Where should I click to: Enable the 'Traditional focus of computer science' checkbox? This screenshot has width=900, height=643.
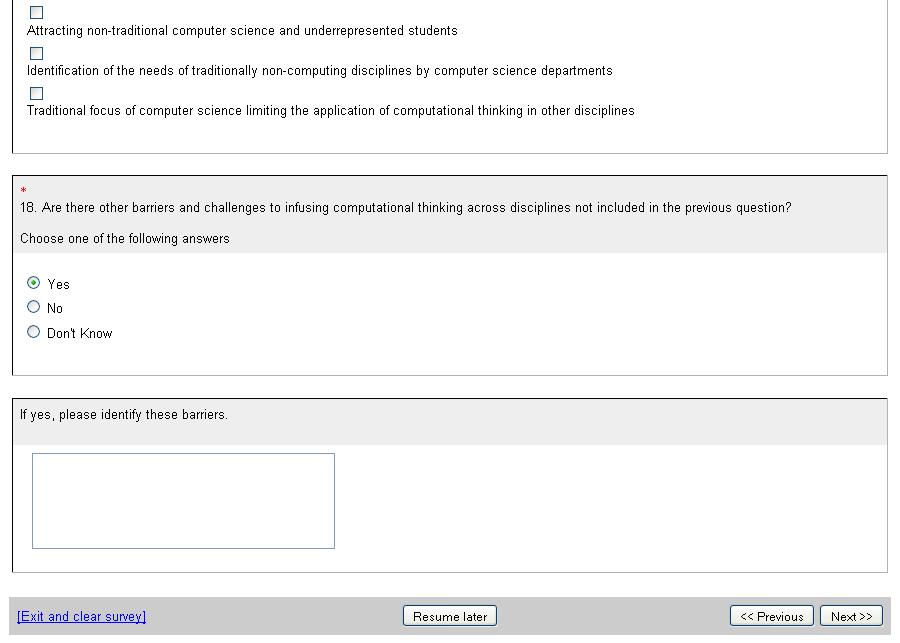pyautogui.click(x=37, y=93)
